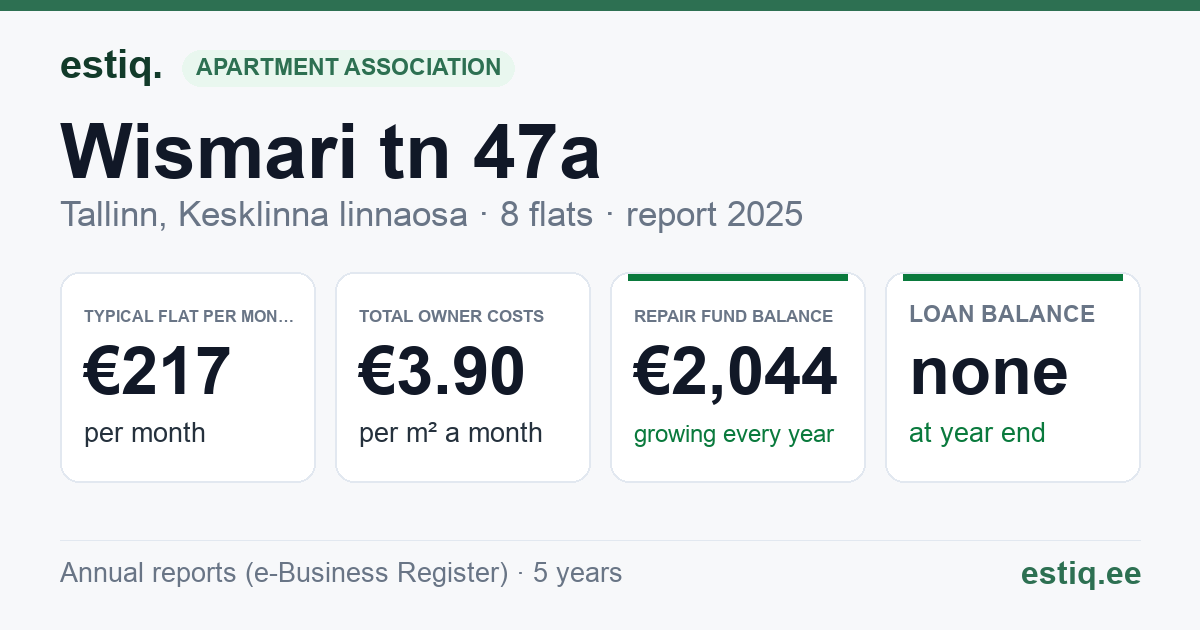Select the APARTMENT ASSOCIATION badge
1200x630 pixels.
pyautogui.click(x=348, y=67)
